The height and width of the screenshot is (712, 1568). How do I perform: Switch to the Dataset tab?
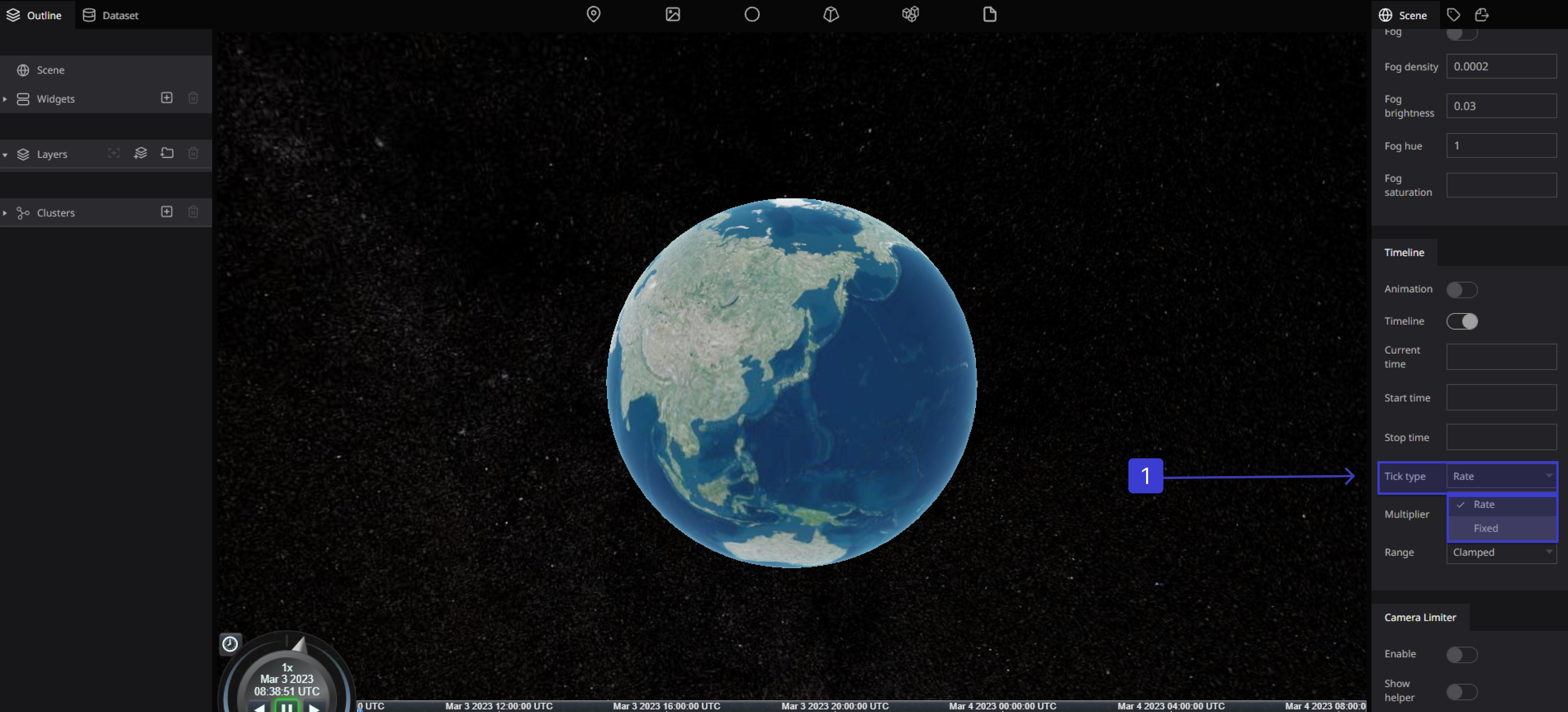click(111, 15)
